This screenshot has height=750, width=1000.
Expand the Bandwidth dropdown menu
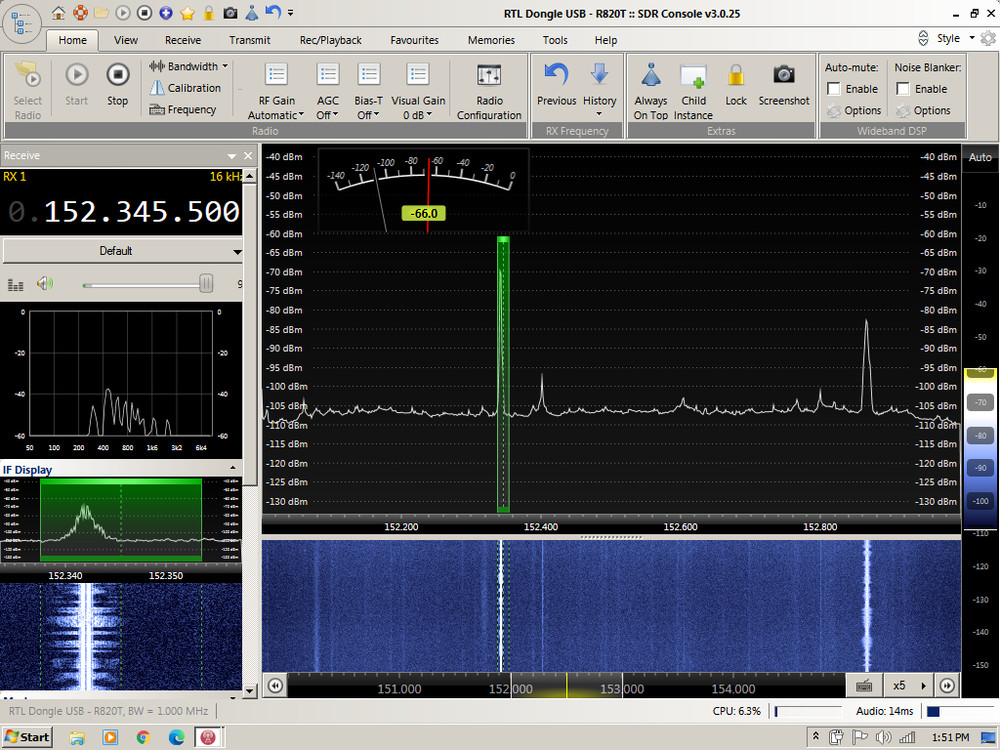(x=189, y=66)
